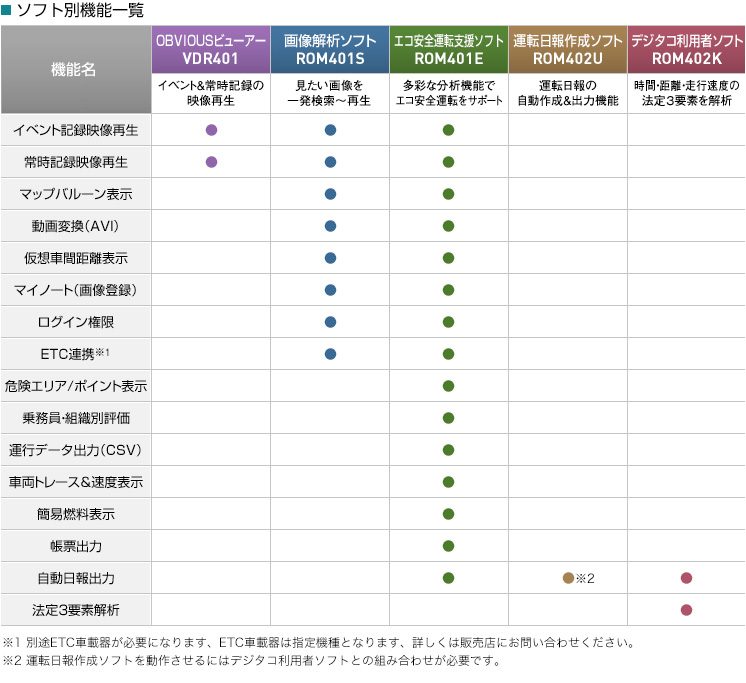746x683 pixels.
Task: Click the 仮想車間距離表示 row label
Action: tap(76, 258)
